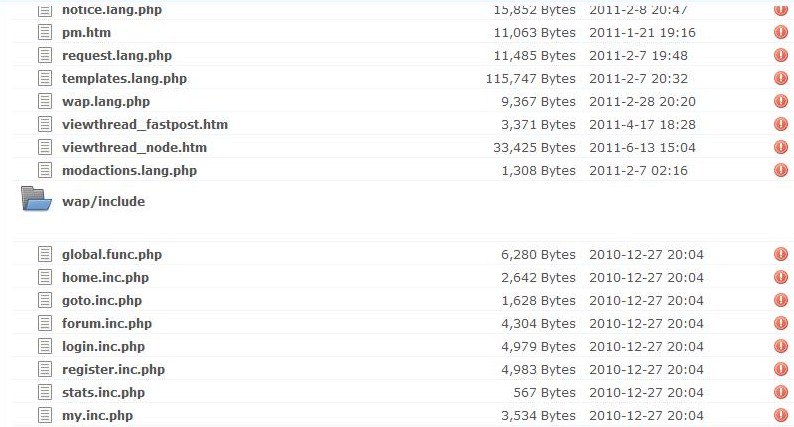Click the warning icon beside viewthread_node.htm
794x427 pixels.
(x=781, y=147)
